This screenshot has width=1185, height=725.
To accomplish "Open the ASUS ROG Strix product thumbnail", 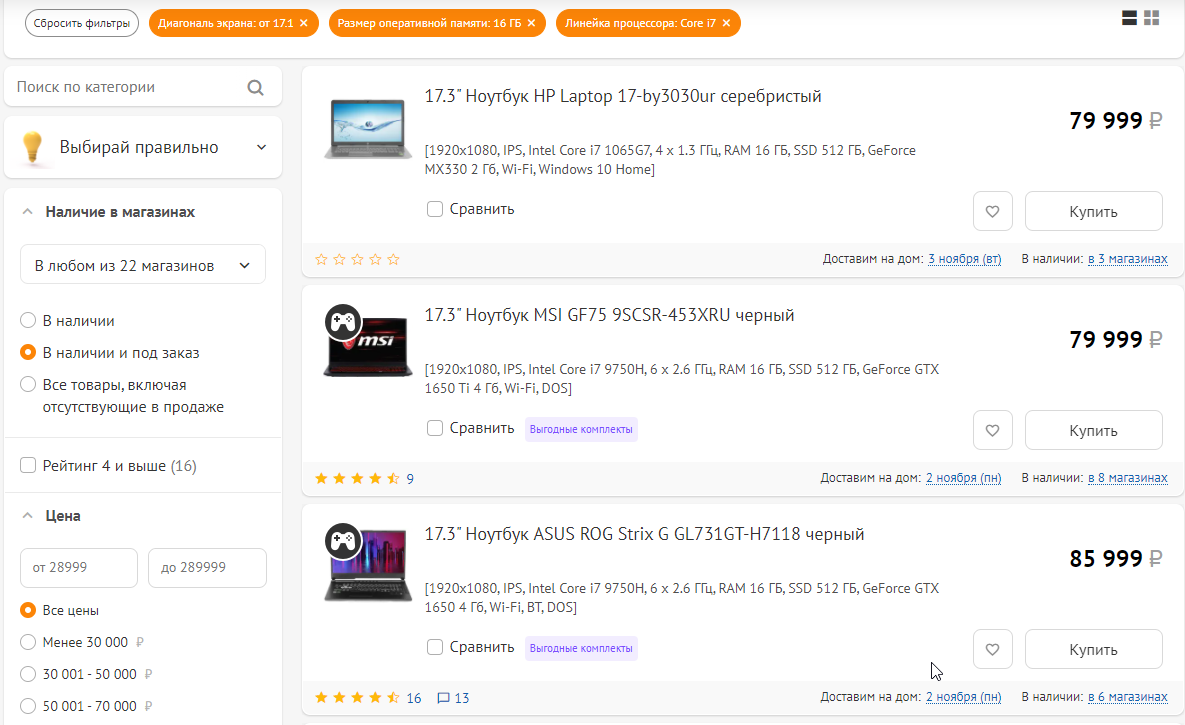I will (x=368, y=567).
